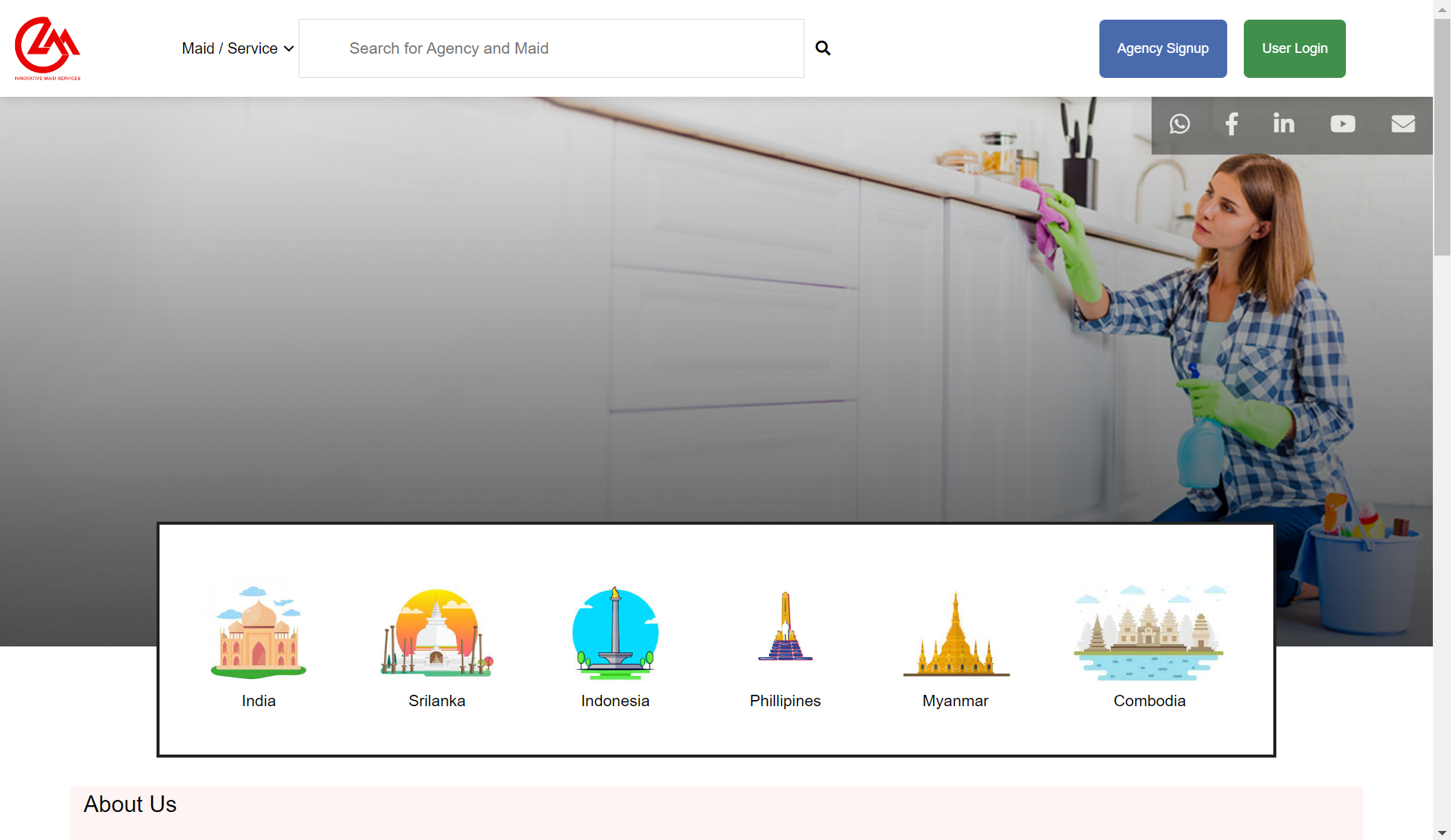Click the scrollbar down arrow
Image resolution: width=1451 pixels, height=840 pixels.
(x=1442, y=832)
